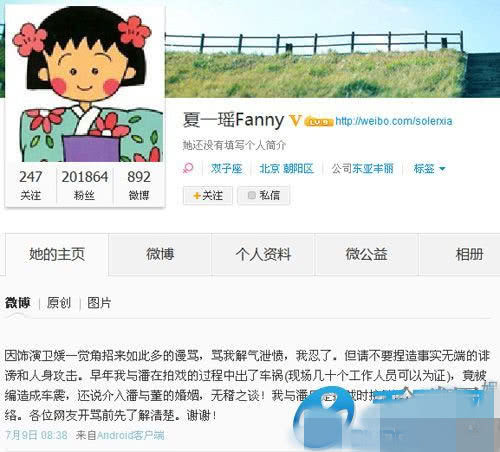The image size is (500, 452).
Task: Open the 北京 朝阳区 location link
Action: 286,169
